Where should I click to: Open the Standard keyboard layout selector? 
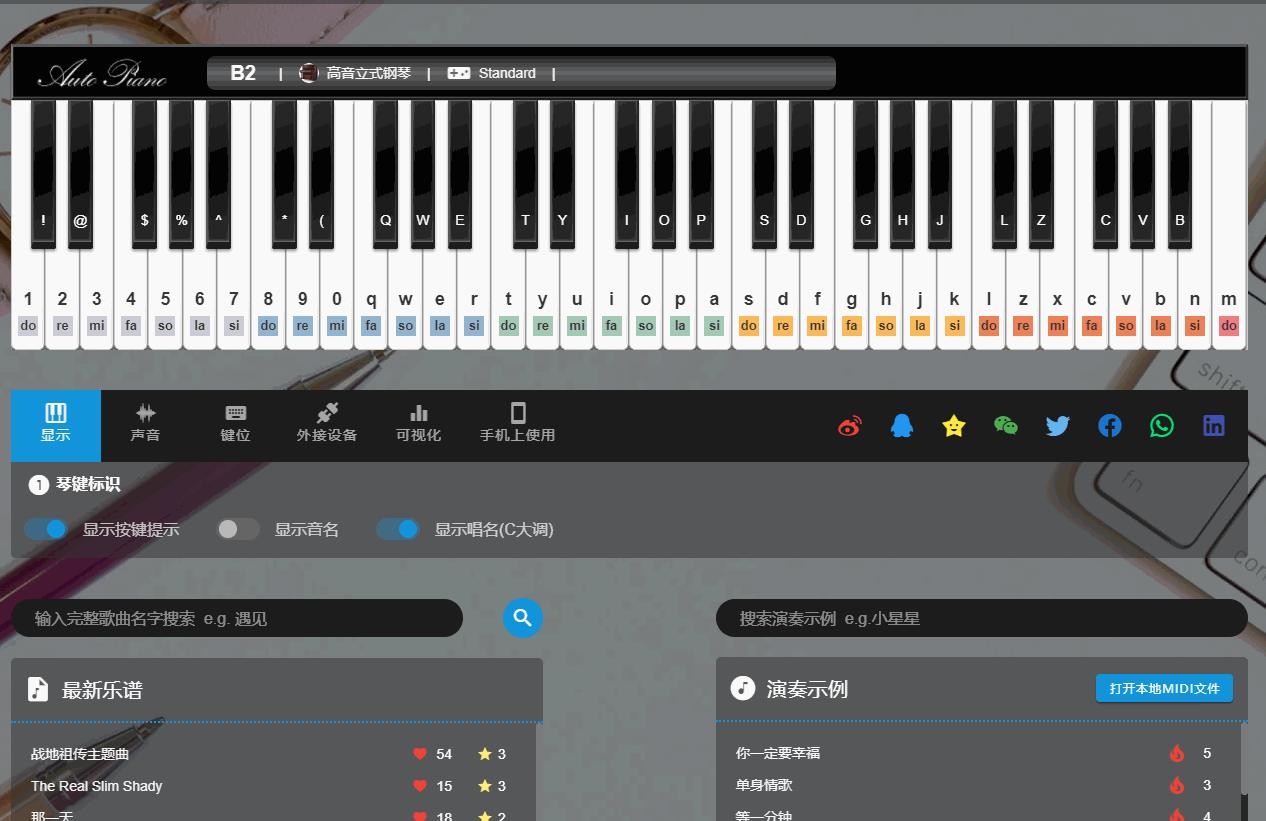click(492, 73)
